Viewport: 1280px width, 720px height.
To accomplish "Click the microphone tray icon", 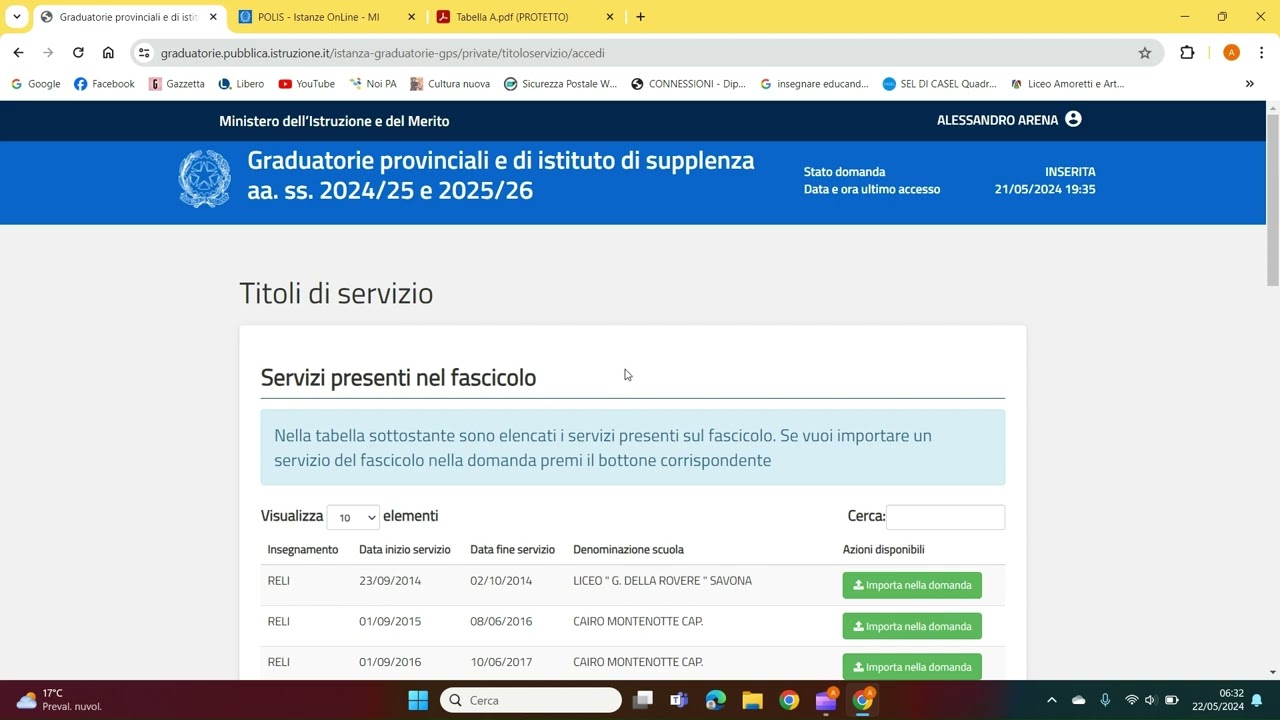I will [x=1105, y=700].
